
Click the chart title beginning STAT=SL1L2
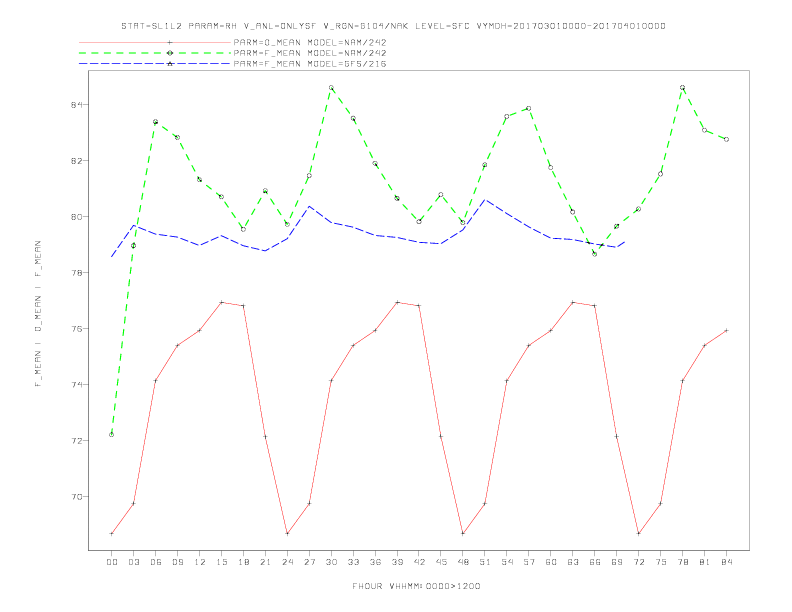click(393, 26)
